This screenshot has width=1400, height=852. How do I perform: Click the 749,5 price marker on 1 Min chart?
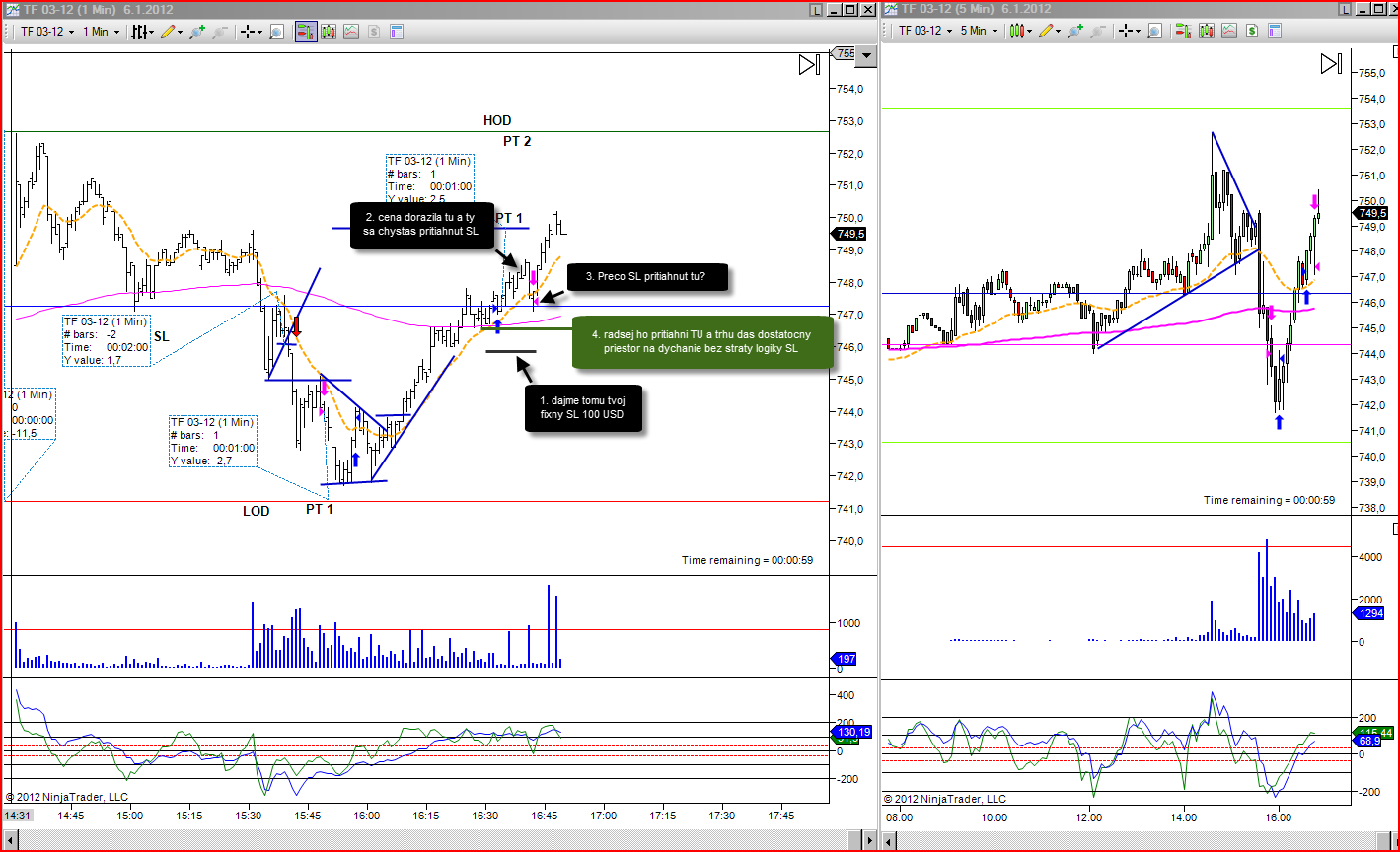[x=848, y=234]
